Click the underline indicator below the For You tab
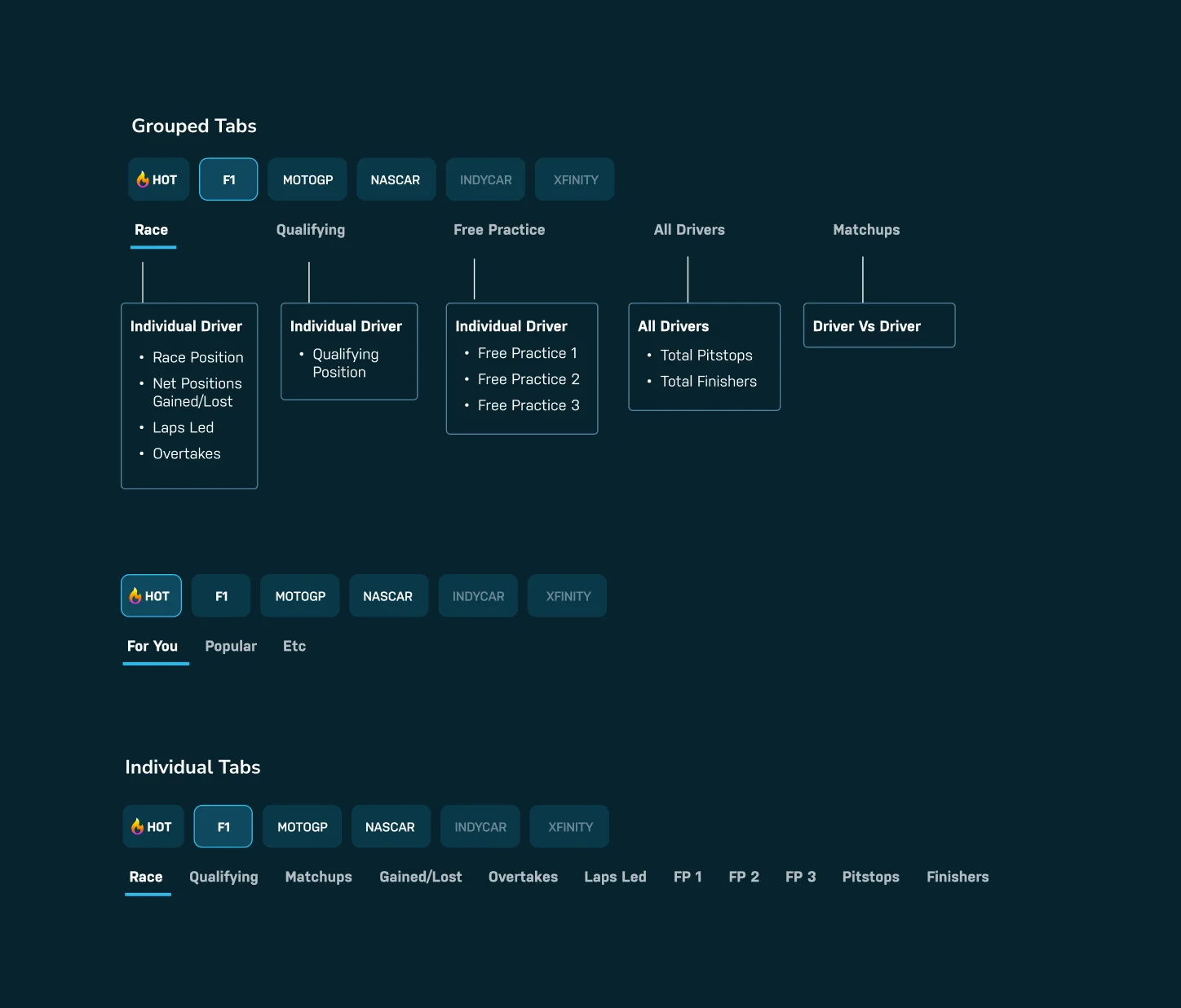1181x1008 pixels. pyautogui.click(x=155, y=665)
